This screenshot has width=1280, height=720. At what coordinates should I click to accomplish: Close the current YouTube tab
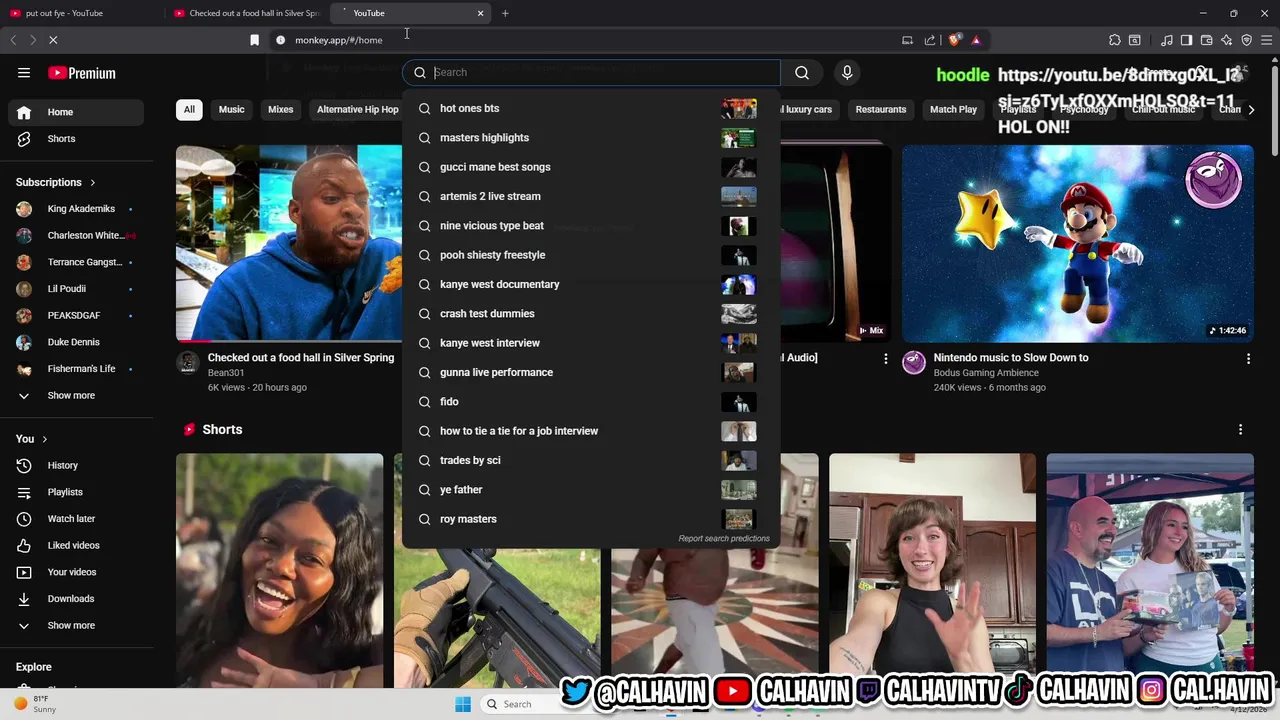(x=480, y=13)
